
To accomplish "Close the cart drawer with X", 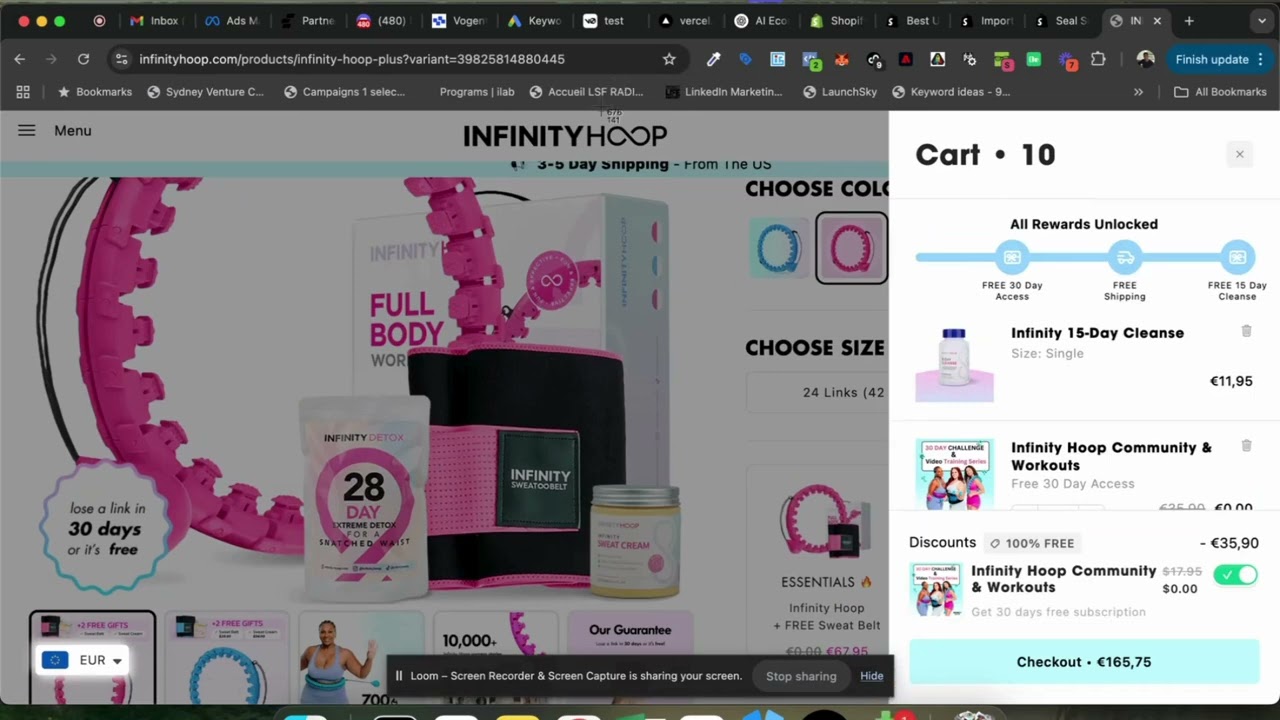I will point(1239,154).
